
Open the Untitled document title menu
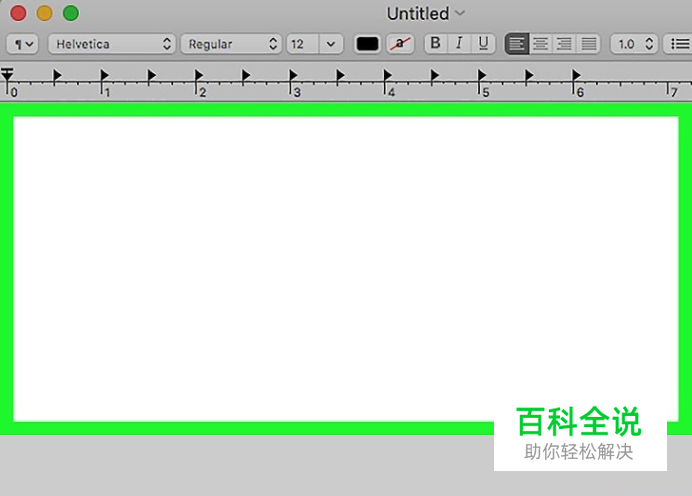[425, 14]
